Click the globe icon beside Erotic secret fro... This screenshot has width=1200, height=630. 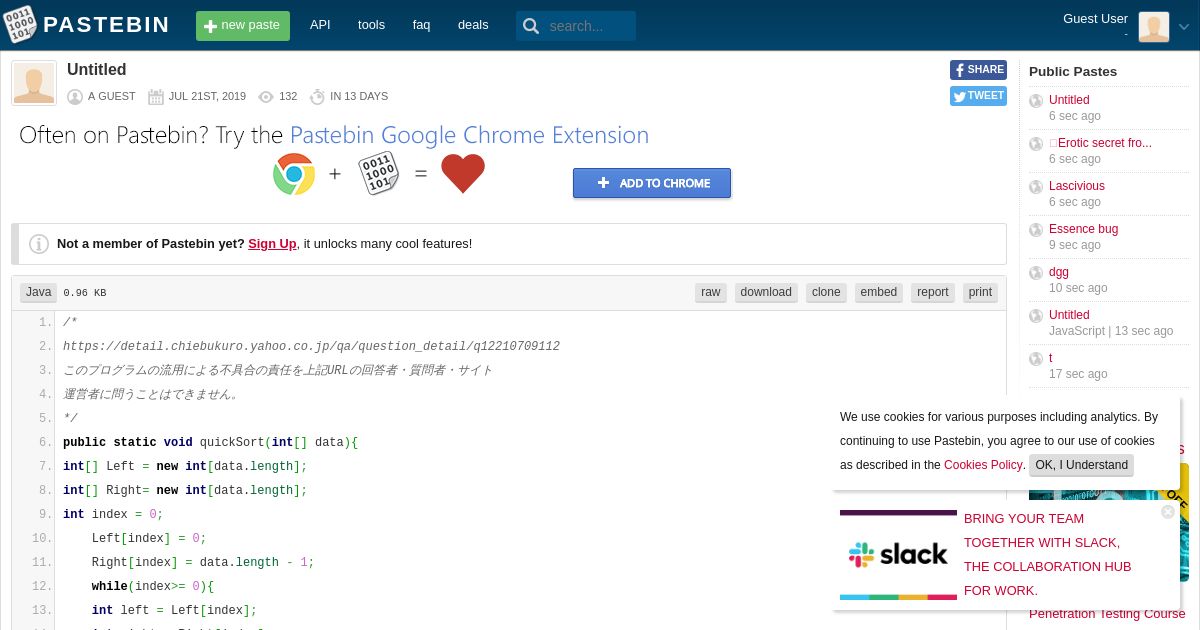tap(1036, 144)
